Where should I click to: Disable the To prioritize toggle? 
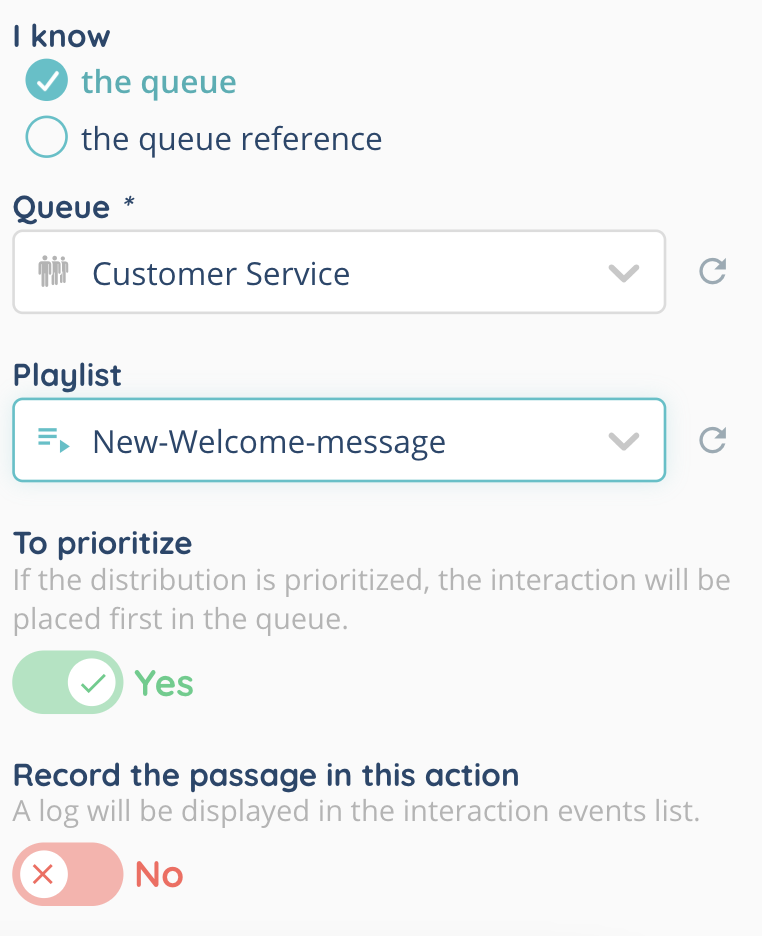[x=67, y=683]
